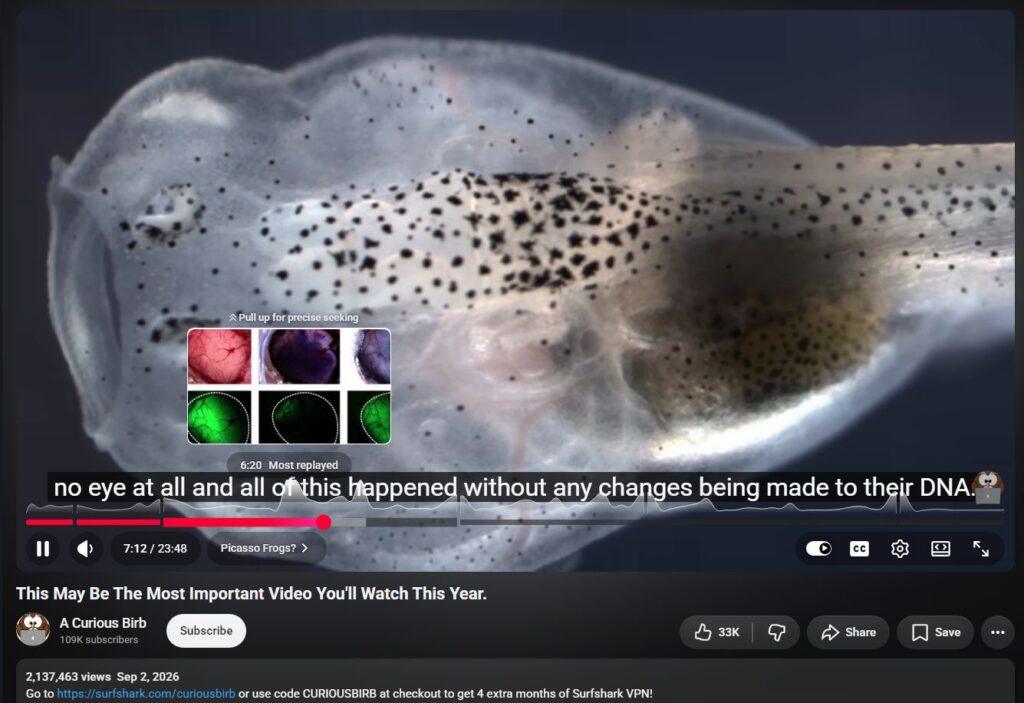
Task: Click the Pull up for precise seeking hint
Action: click(294, 317)
